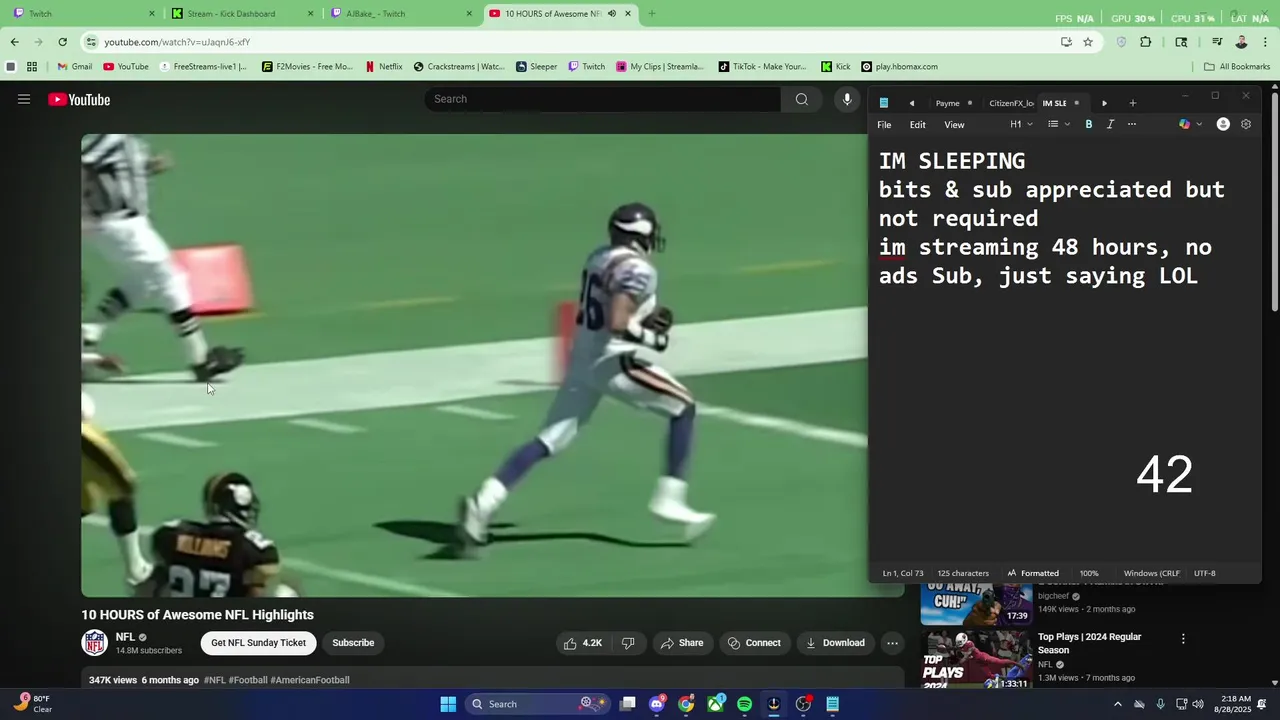Screen dimensions: 1280x720
Task: Open Spotify from the taskbar
Action: click(745, 704)
